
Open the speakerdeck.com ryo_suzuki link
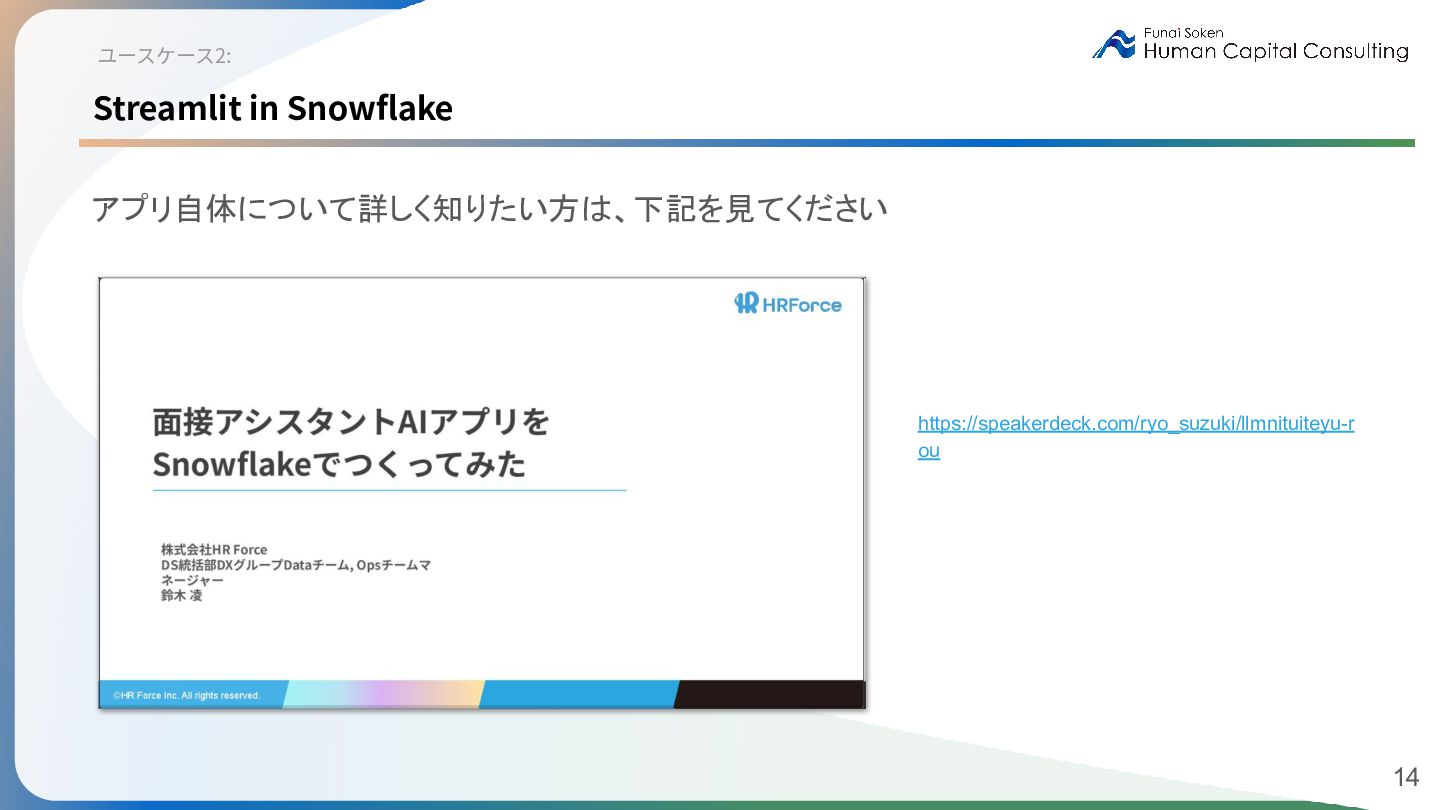point(1136,424)
